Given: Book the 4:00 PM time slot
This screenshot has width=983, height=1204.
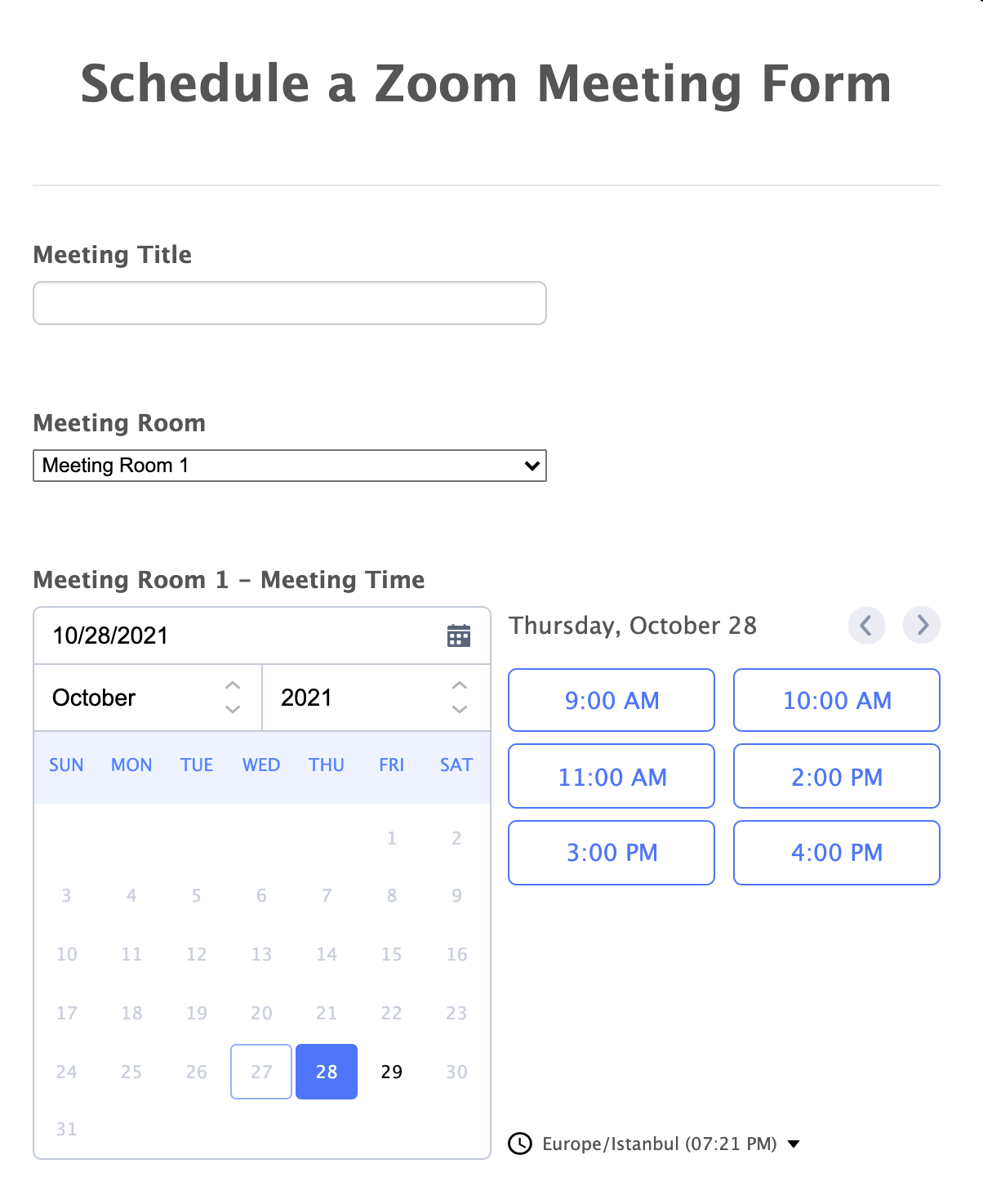Looking at the screenshot, I should (837, 853).
